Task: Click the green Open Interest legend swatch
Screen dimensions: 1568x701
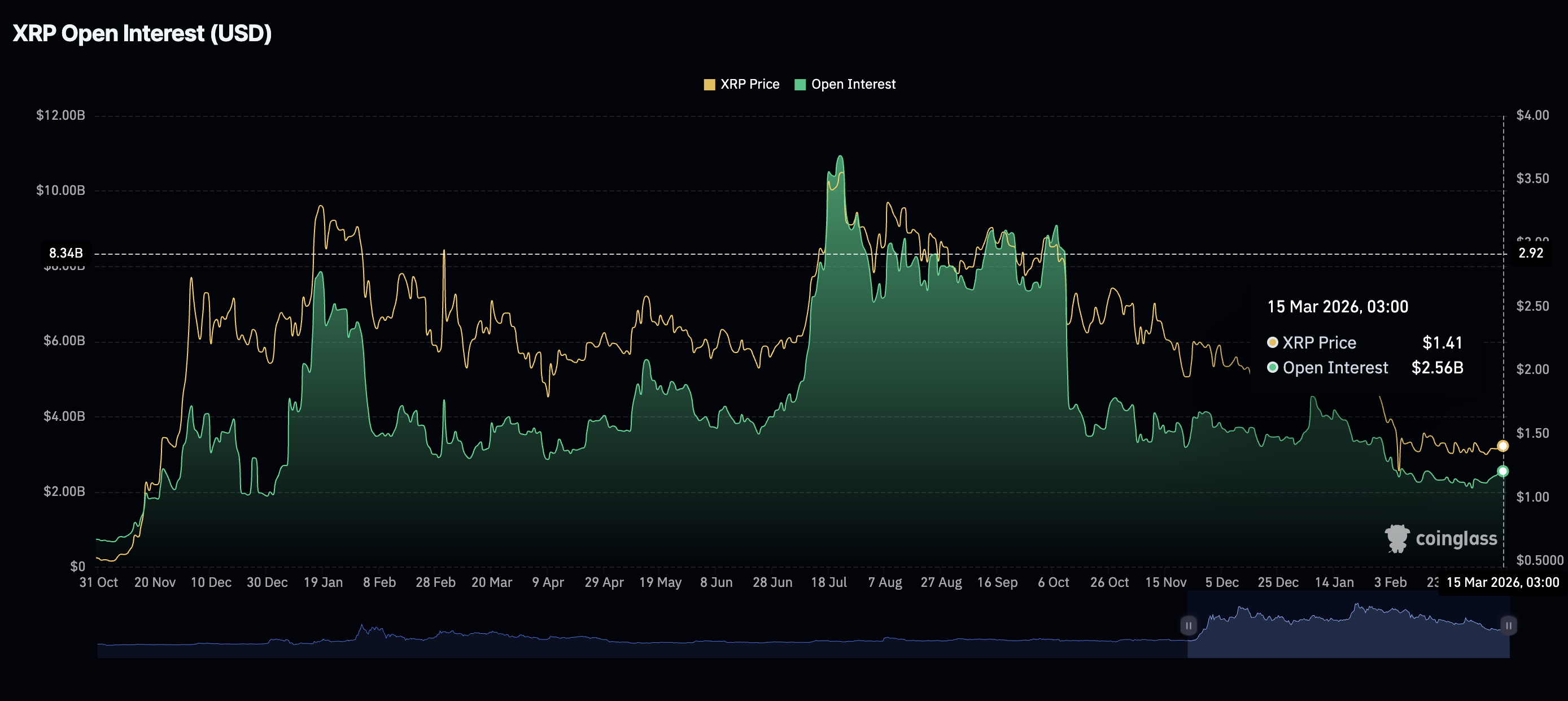Action: point(800,85)
